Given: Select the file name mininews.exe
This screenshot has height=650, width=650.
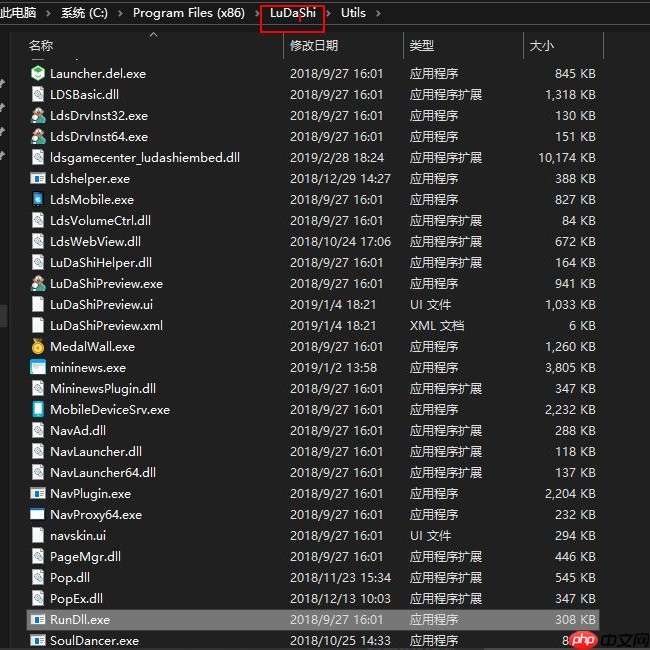Looking at the screenshot, I should coord(88,368).
